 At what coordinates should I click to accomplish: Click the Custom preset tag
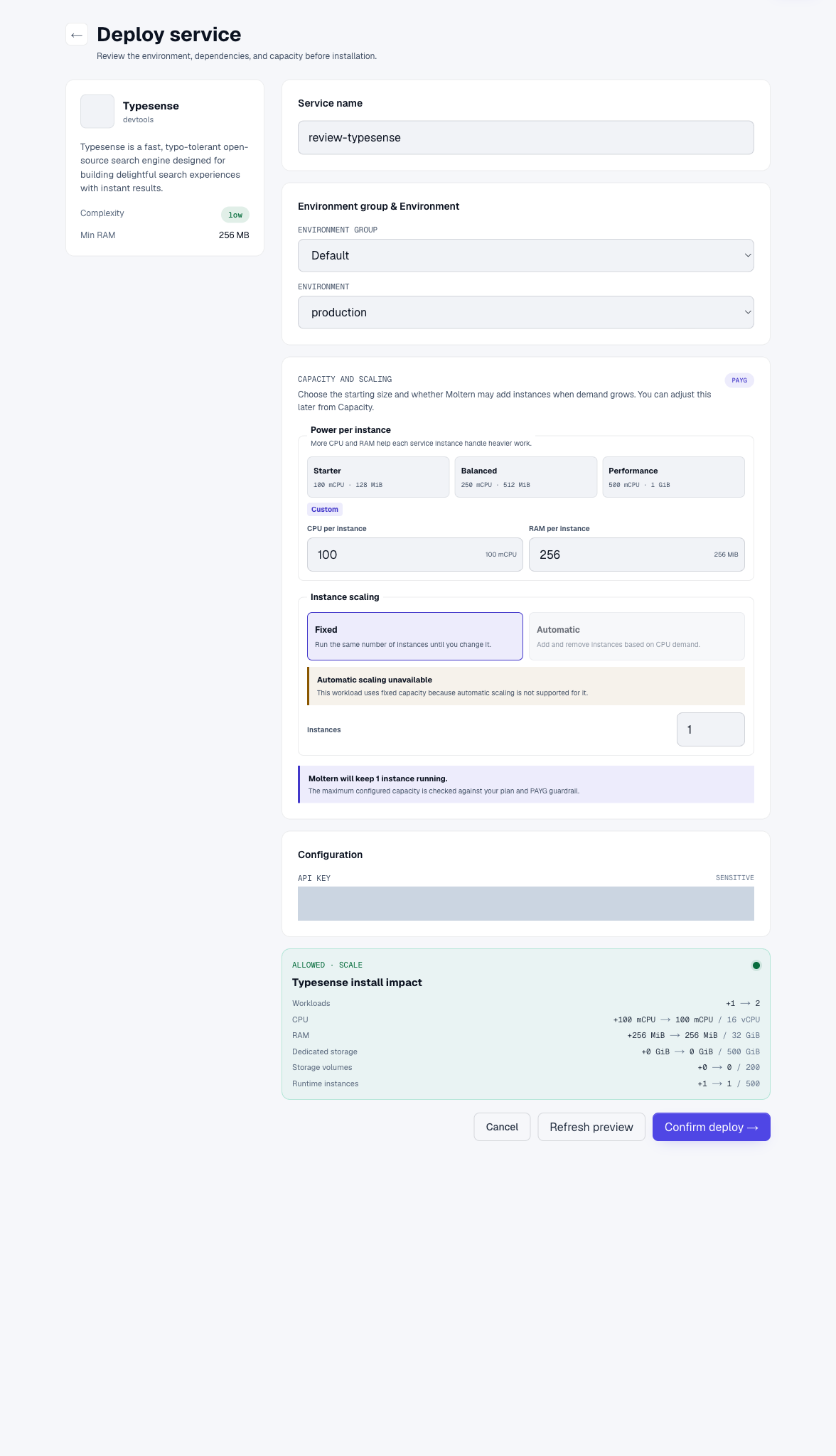coord(325,510)
